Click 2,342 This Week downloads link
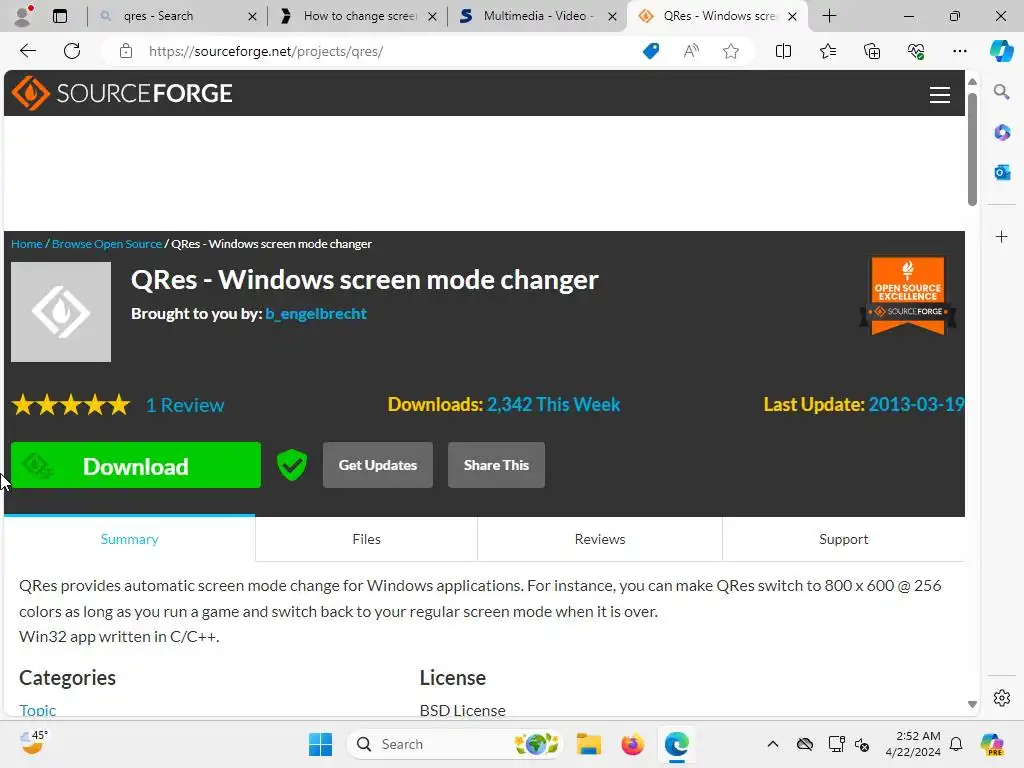 point(553,404)
